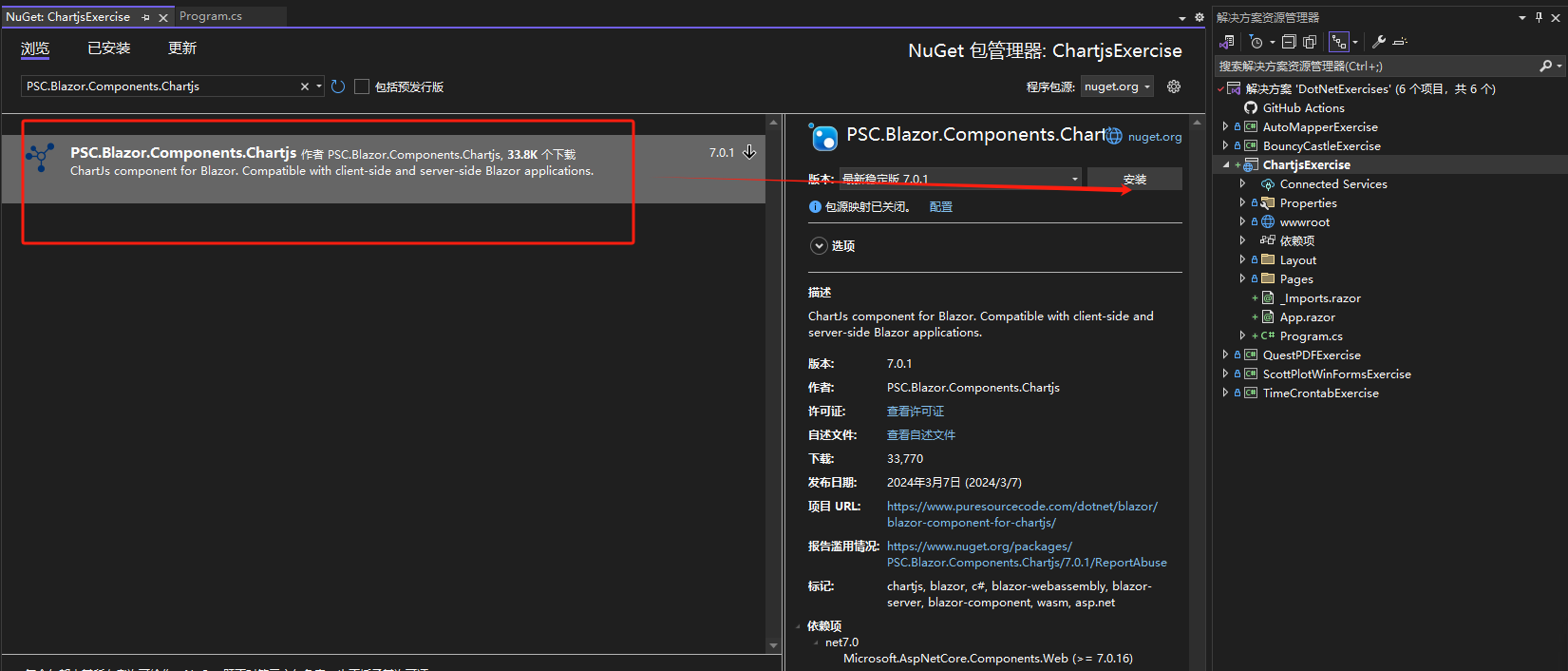Expand the Program.cs tree node

(x=1242, y=335)
